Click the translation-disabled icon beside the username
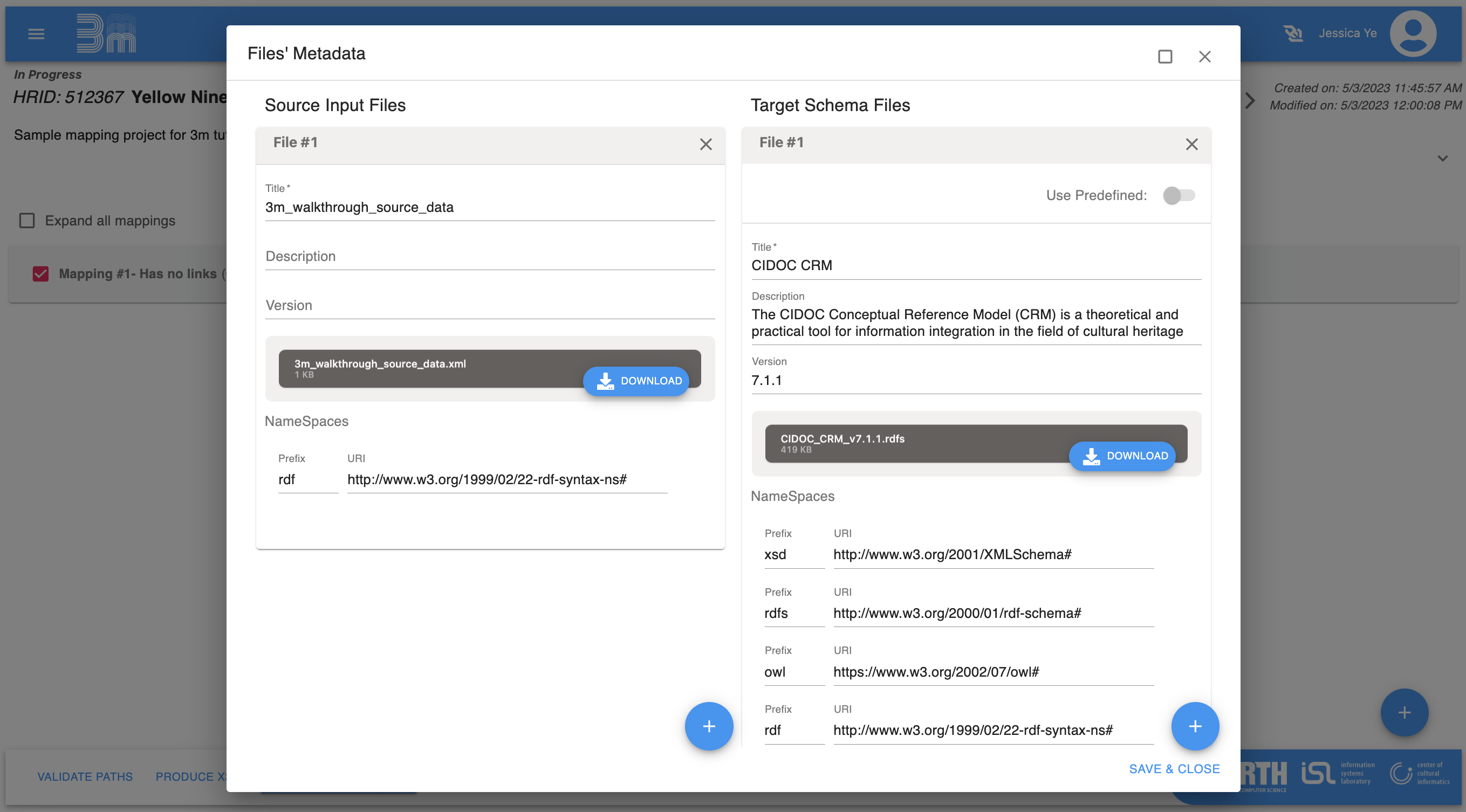 coord(1293,33)
